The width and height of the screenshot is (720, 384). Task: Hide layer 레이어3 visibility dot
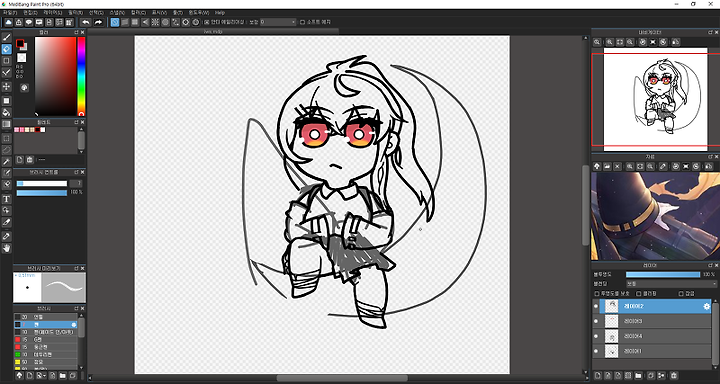[x=596, y=321]
